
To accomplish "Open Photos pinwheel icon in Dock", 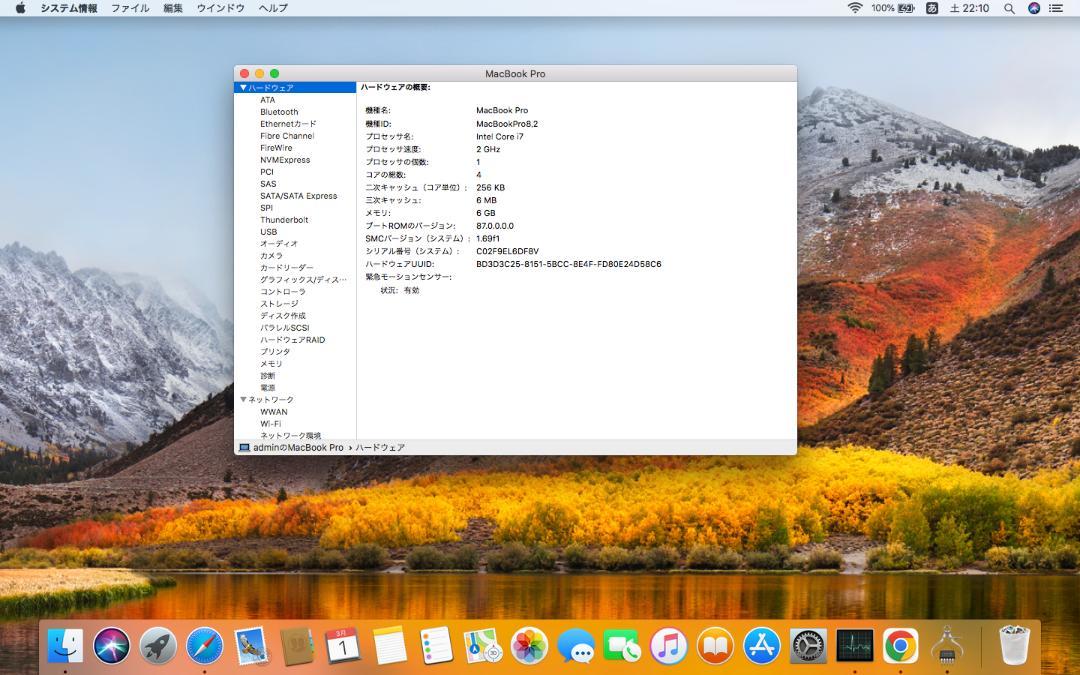I will (x=530, y=647).
